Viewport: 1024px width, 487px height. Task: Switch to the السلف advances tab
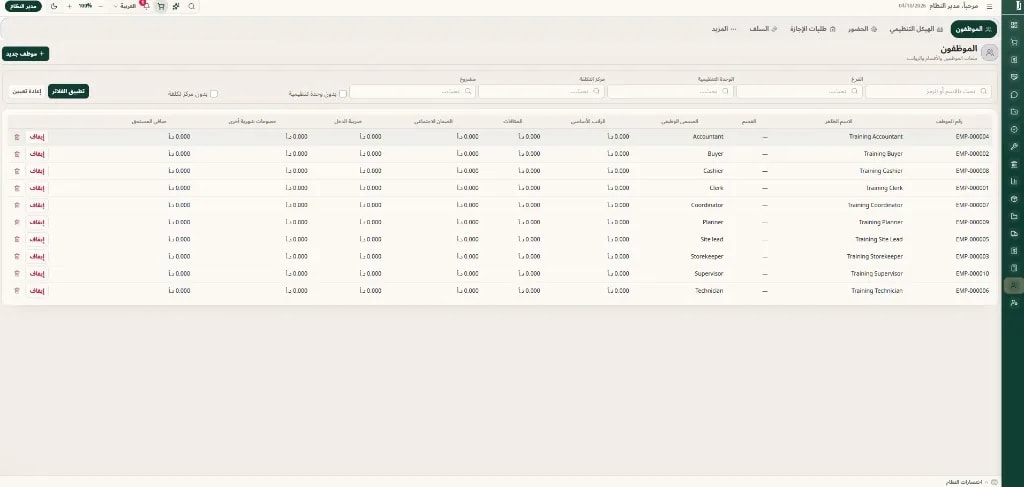coord(763,29)
